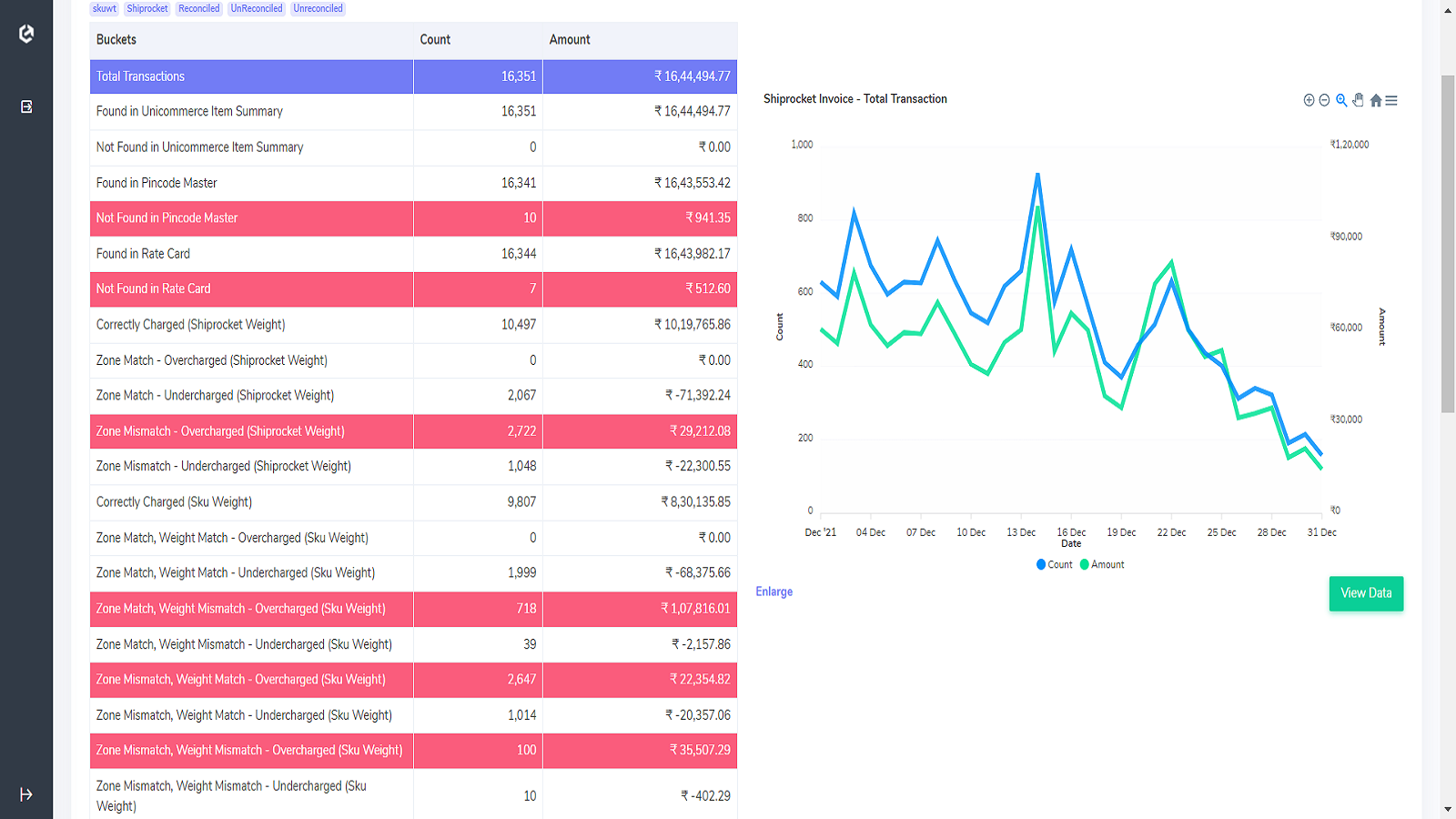Click the scrollbar down arrow
Screen dimensions: 1456x819
tap(1448, 809)
